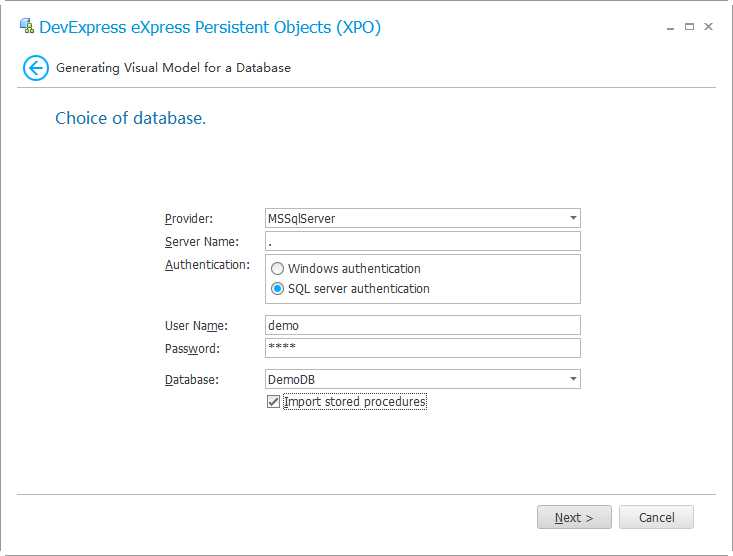
Task: Maximize the wizard window
Action: point(689,27)
